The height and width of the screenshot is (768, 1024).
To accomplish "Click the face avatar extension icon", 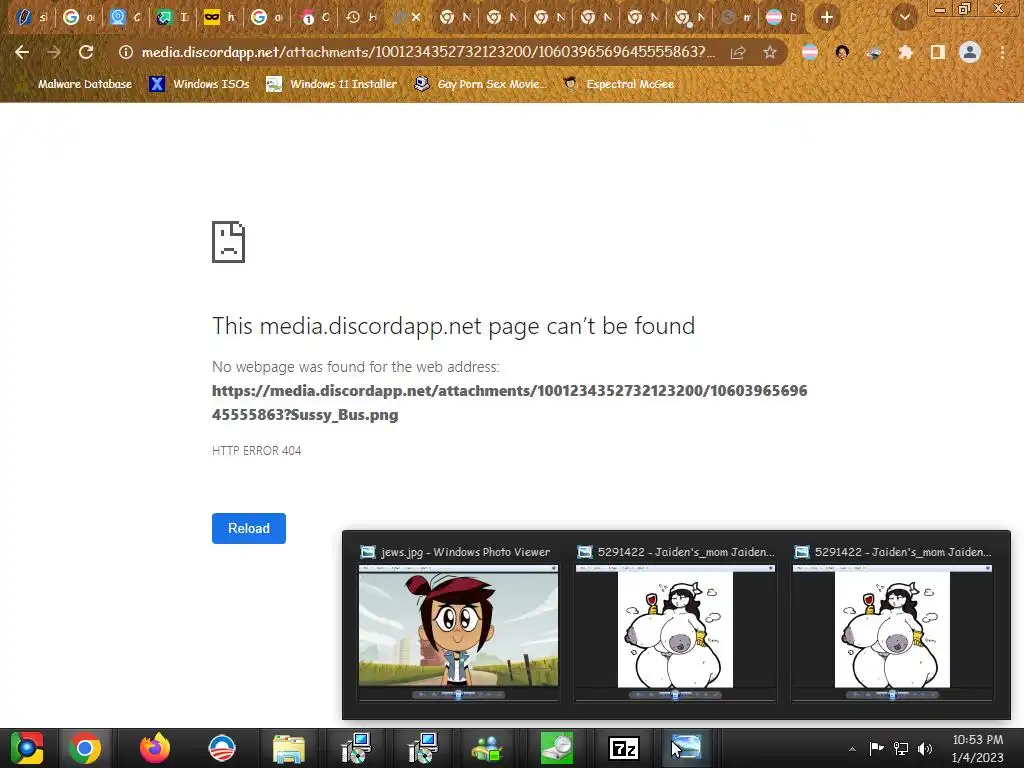I will pos(842,52).
